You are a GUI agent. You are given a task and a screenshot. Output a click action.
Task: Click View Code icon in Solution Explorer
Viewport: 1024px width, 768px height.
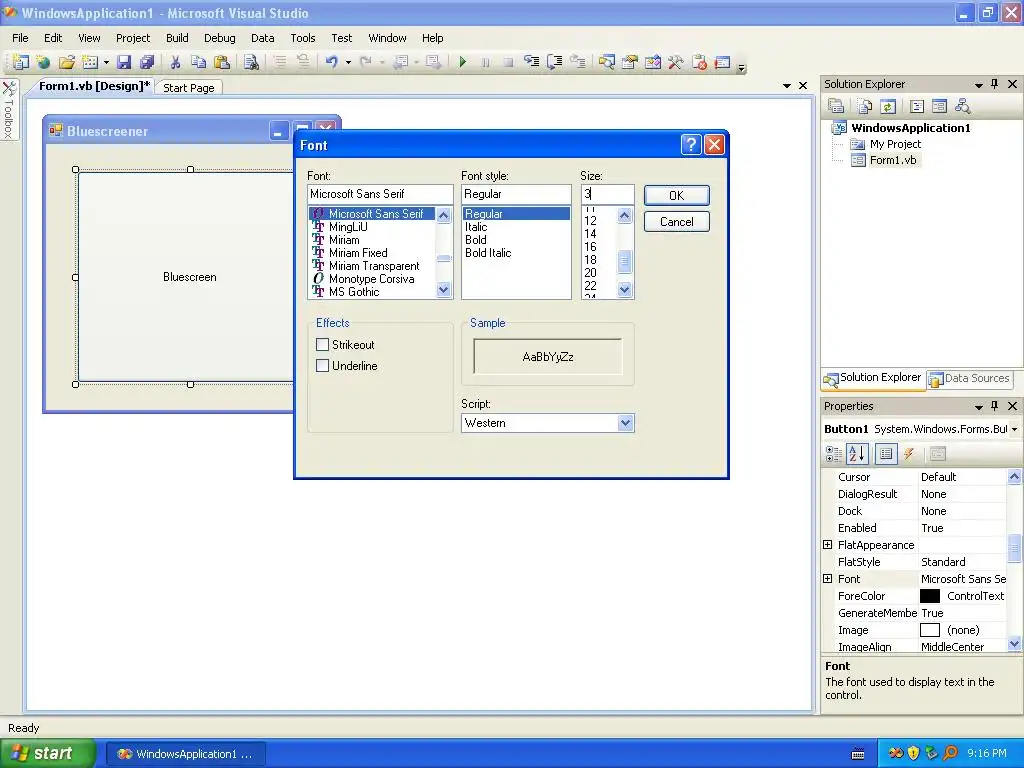917,106
